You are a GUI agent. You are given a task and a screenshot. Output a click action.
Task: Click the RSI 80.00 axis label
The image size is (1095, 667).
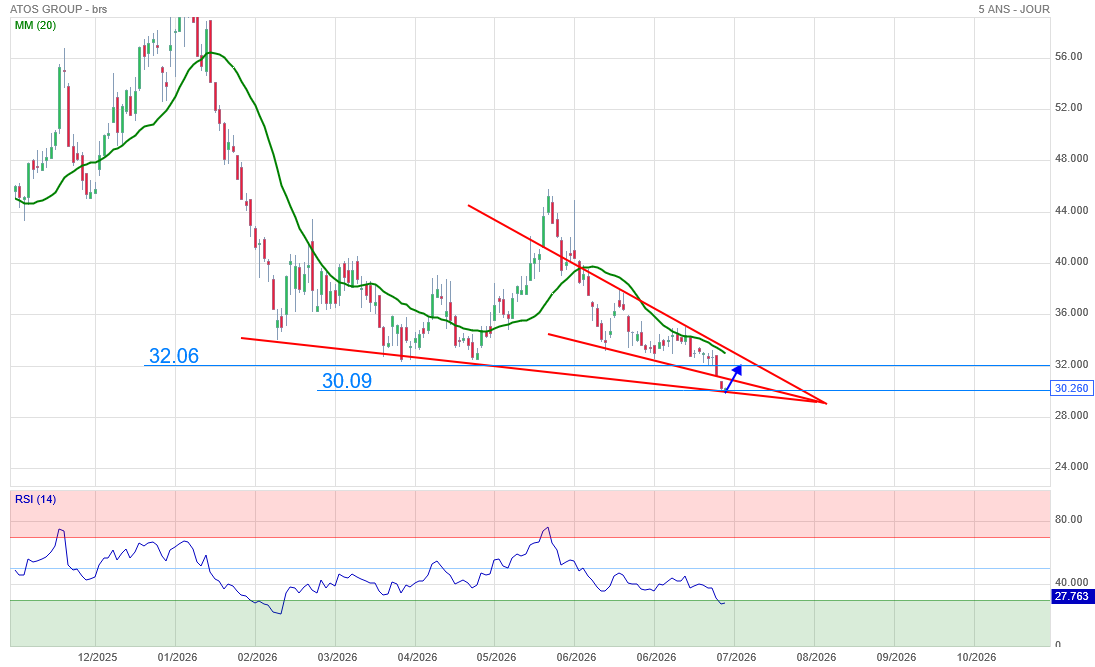pos(1068,520)
